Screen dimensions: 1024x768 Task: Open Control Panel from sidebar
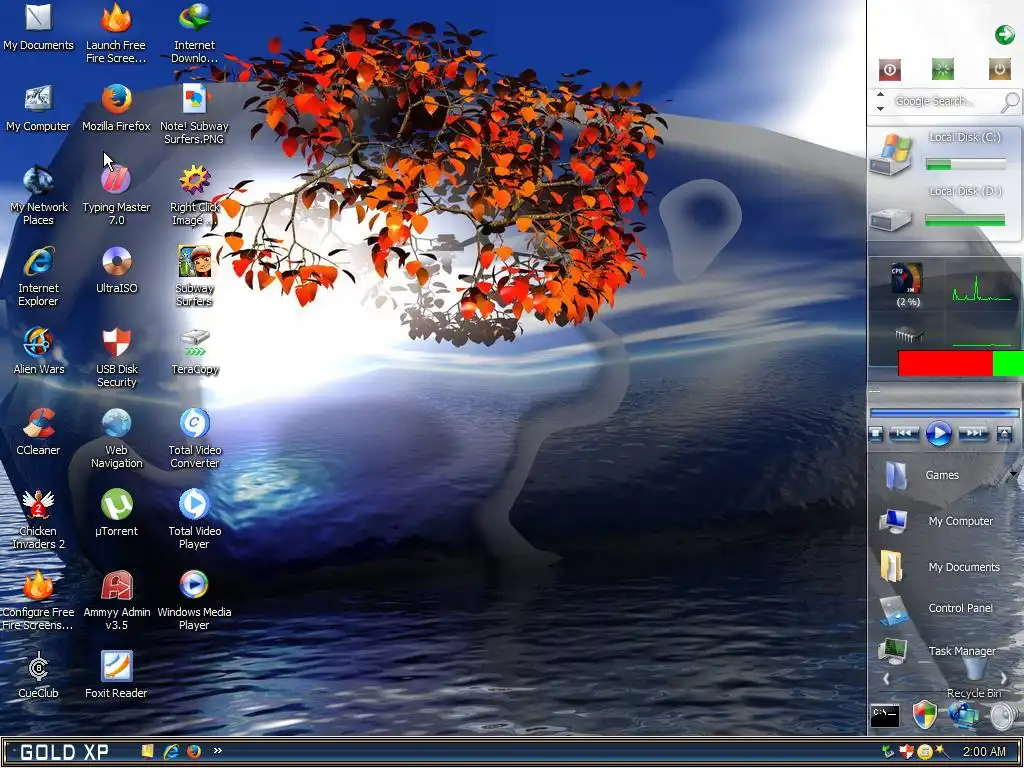coord(935,609)
